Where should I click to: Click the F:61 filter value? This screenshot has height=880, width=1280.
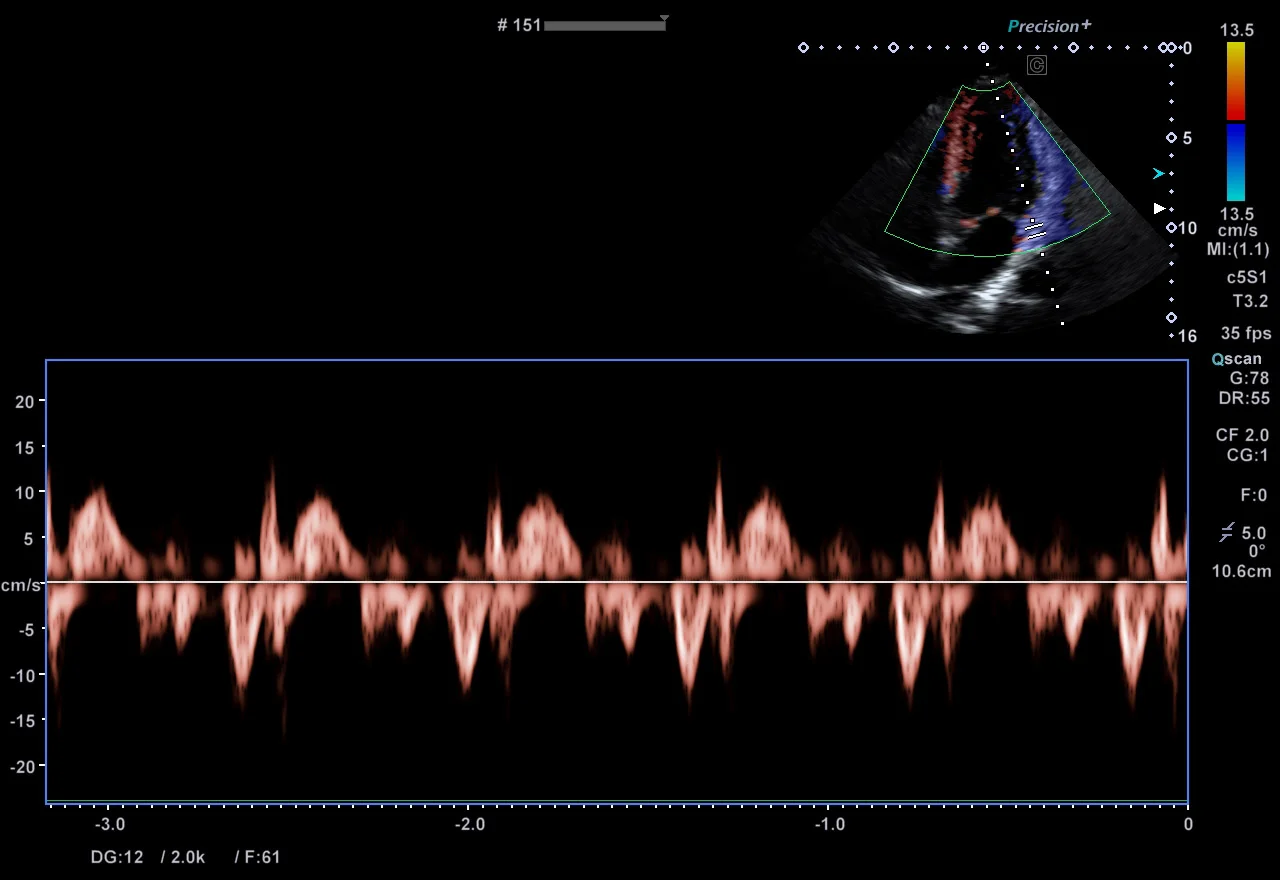pos(263,857)
